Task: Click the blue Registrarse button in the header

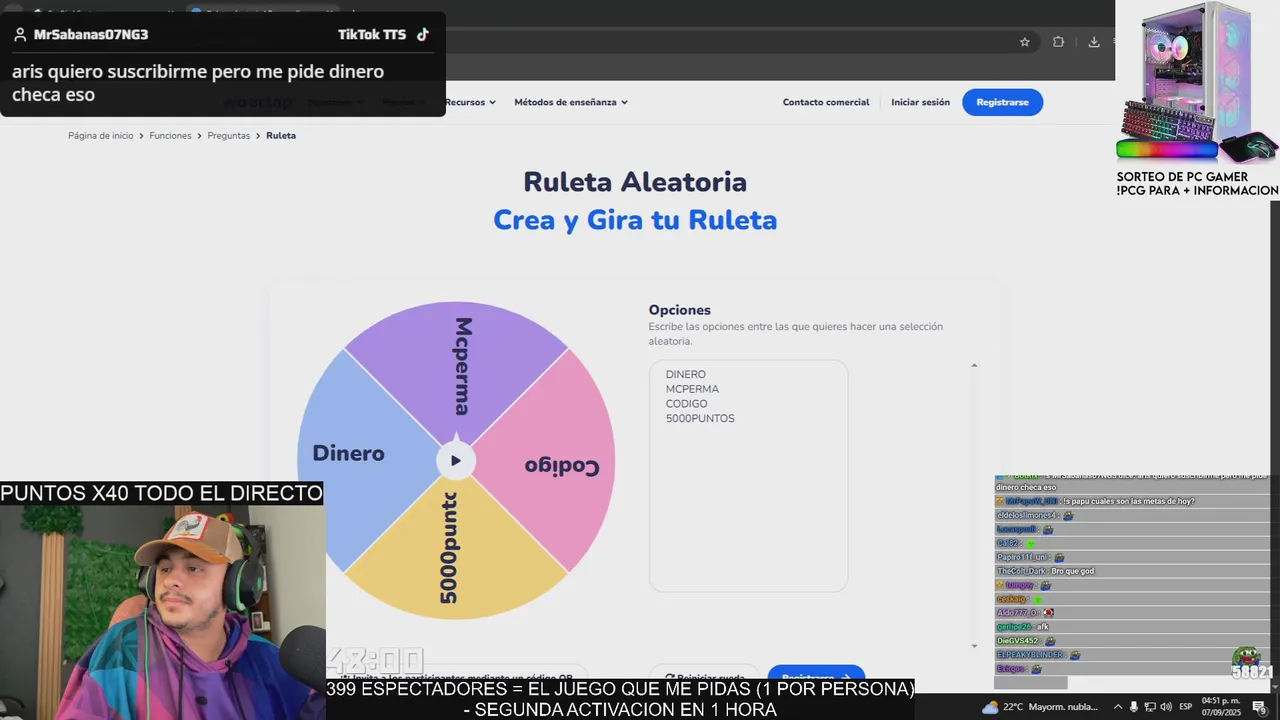Action: click(x=1002, y=102)
